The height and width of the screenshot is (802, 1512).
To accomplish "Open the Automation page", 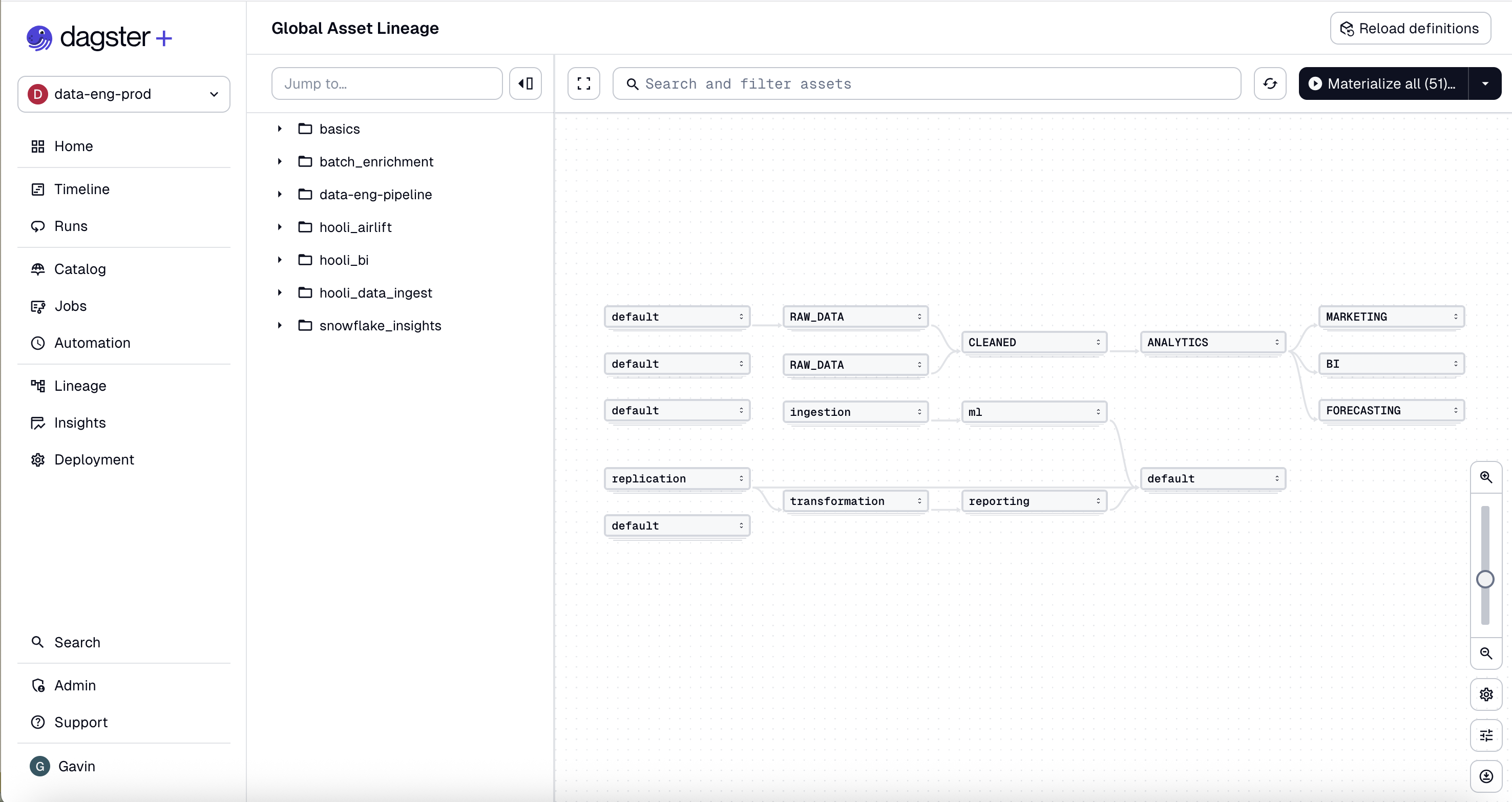I will (92, 343).
